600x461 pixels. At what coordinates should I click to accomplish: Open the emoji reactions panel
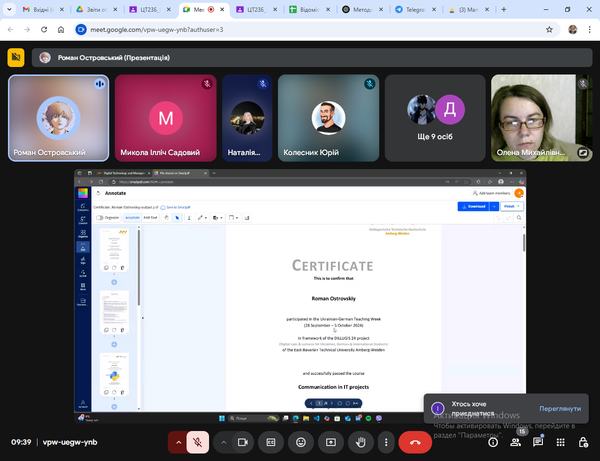pos(300,441)
